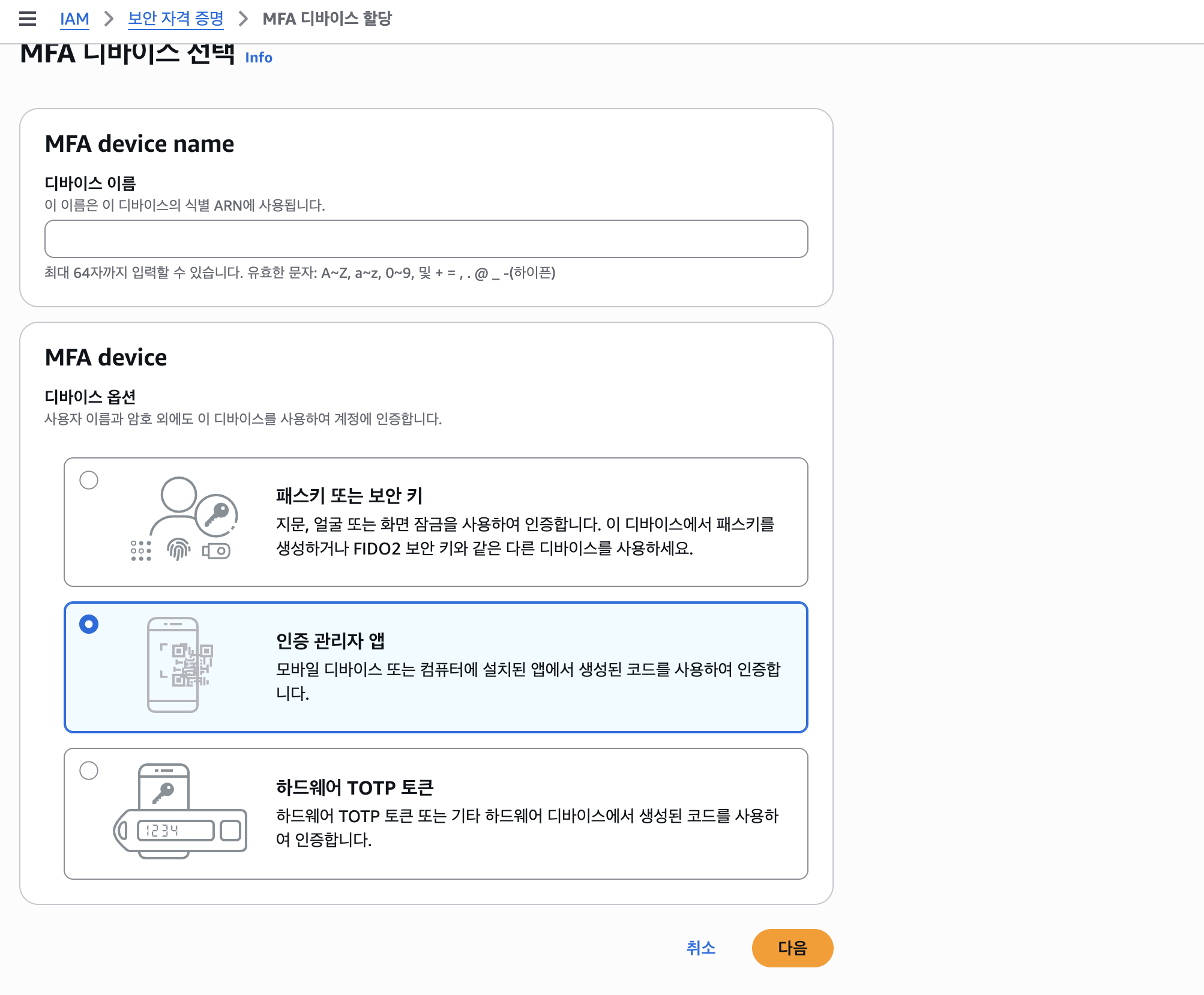Screen dimensions: 1204x995
Task: Select the 인증 관리자 앱 radio button
Action: (x=89, y=624)
